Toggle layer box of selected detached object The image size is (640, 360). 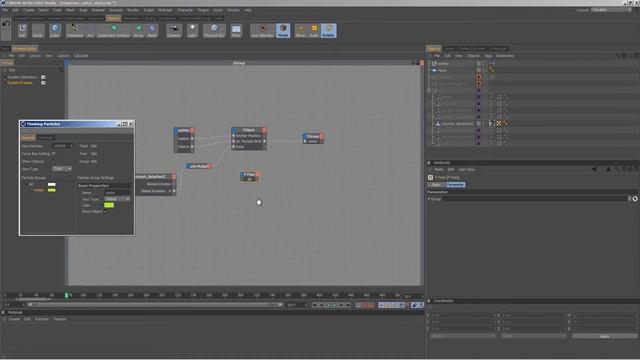pos(479,123)
